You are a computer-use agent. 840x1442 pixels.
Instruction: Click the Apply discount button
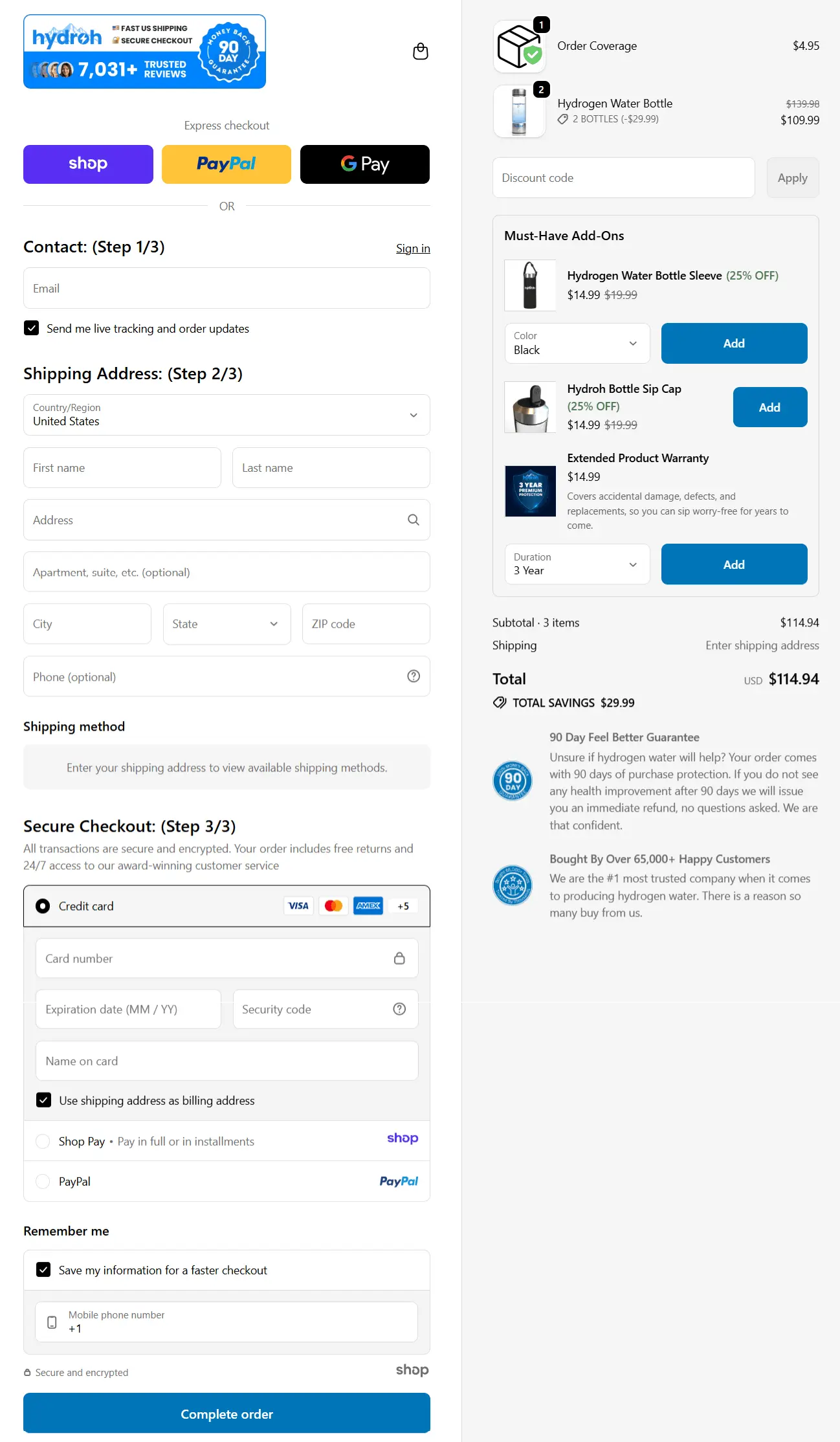click(x=792, y=177)
